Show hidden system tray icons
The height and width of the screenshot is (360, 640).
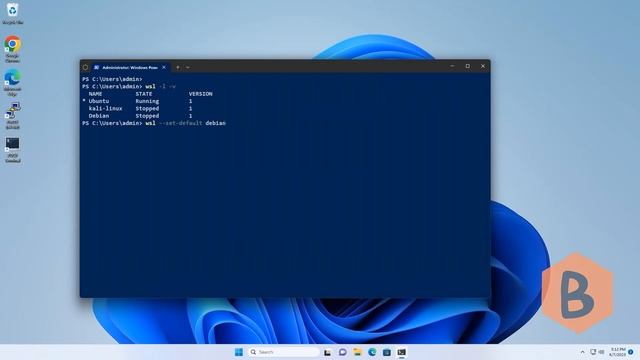[582, 352]
